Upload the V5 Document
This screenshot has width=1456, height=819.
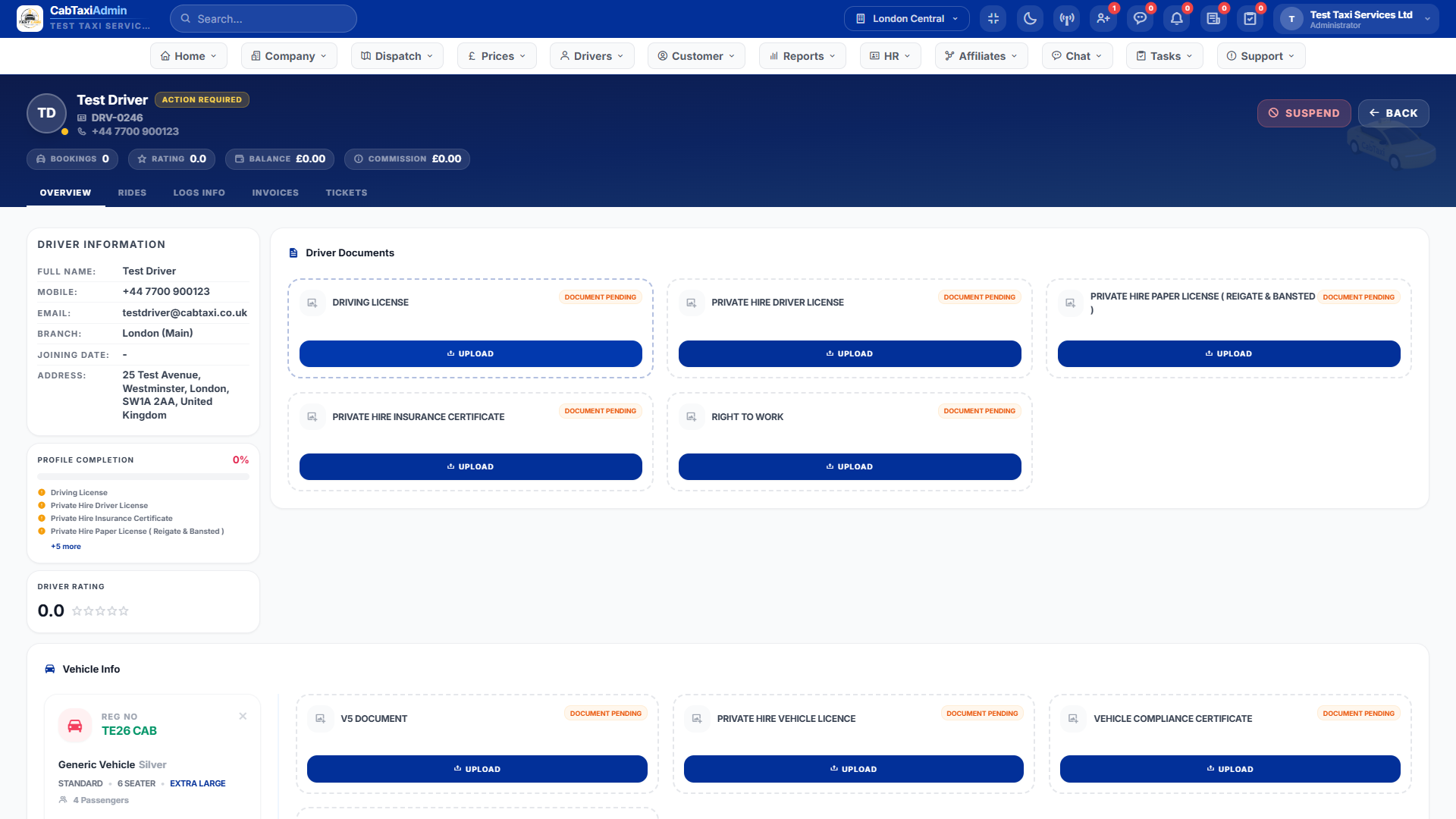pyautogui.click(x=477, y=769)
